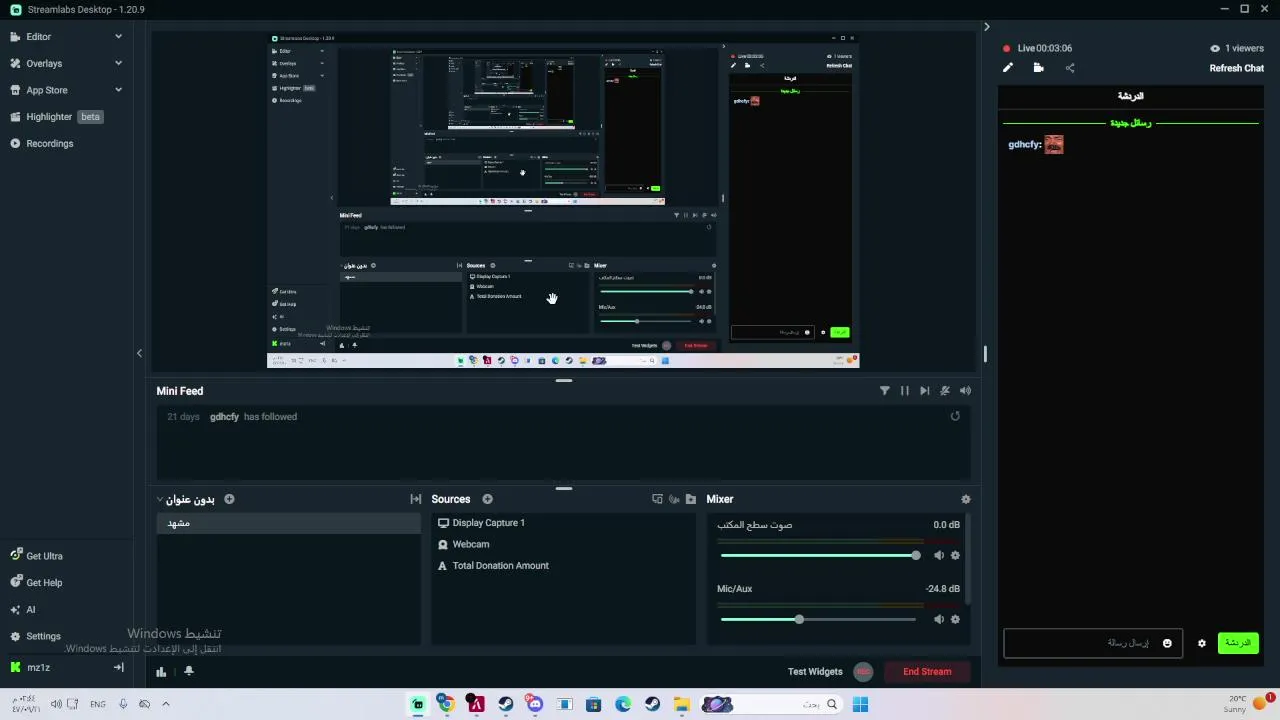Image resolution: width=1280 pixels, height=720 pixels.
Task: Collapse the left editor panel arrow
Action: (139, 353)
